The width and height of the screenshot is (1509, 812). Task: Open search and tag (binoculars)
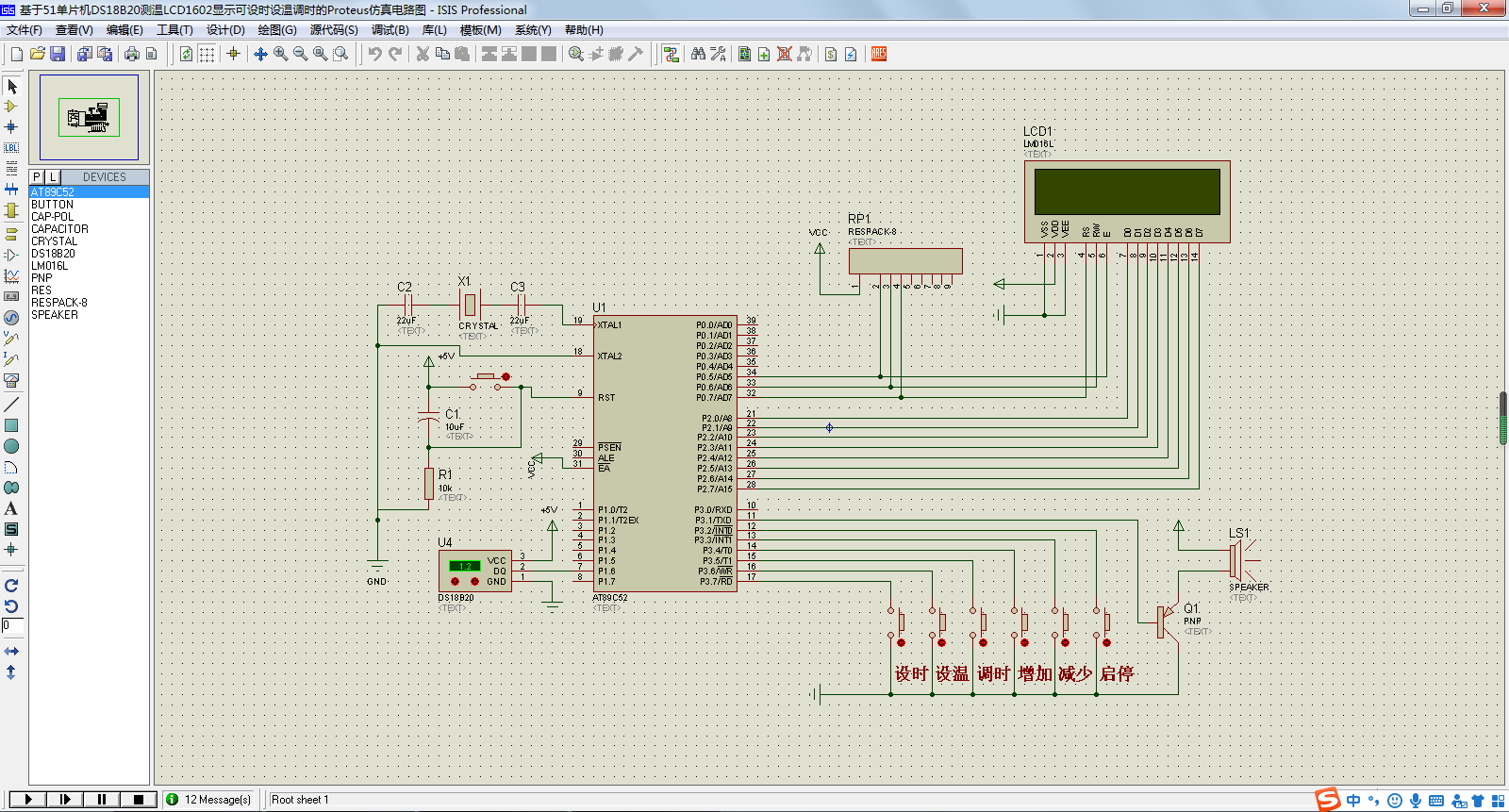(x=698, y=54)
